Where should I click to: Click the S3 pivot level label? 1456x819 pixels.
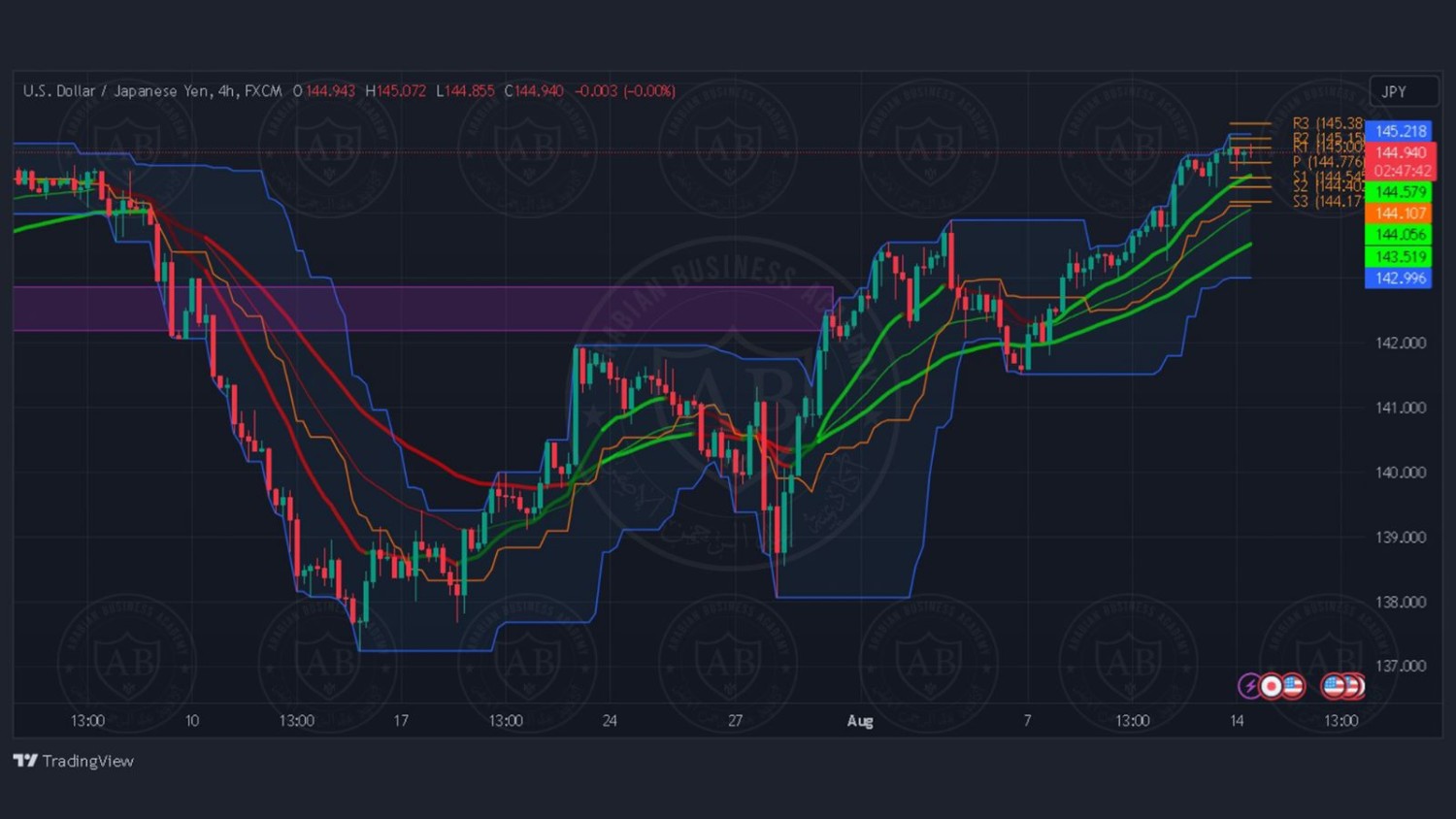pos(1327,201)
